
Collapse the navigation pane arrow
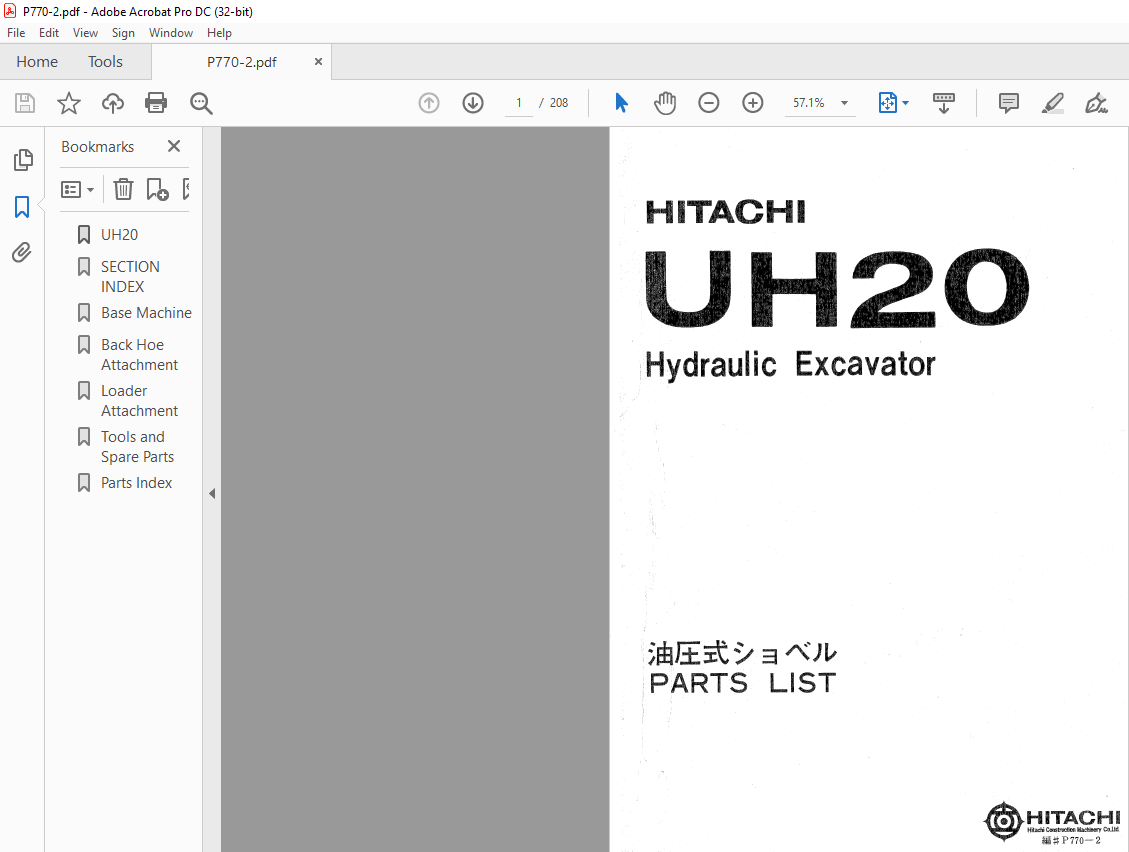click(212, 493)
